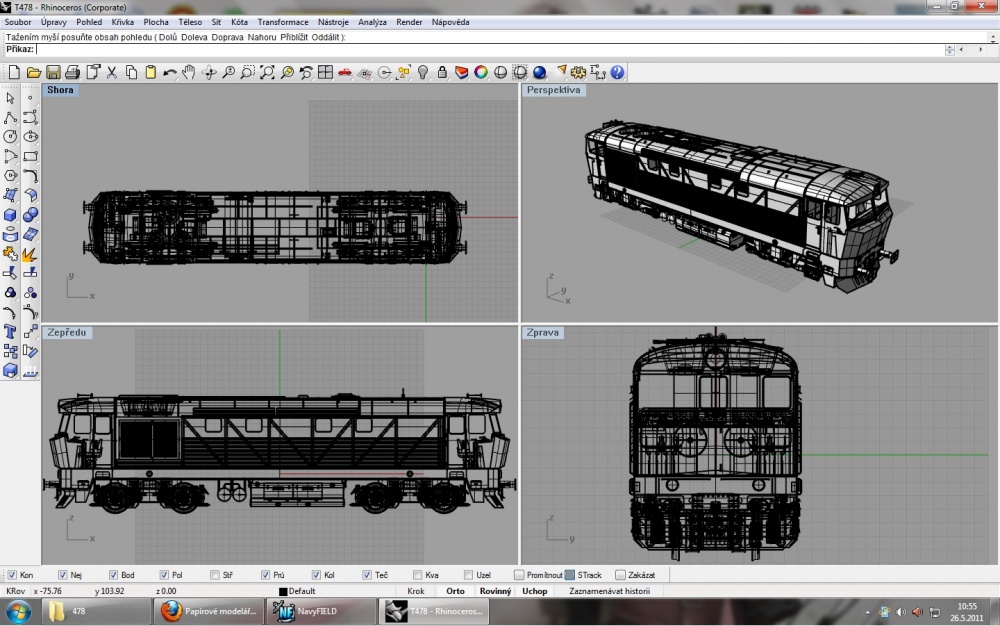Select the Zoom Extents icon
The width and height of the screenshot is (1000, 626).
point(267,73)
